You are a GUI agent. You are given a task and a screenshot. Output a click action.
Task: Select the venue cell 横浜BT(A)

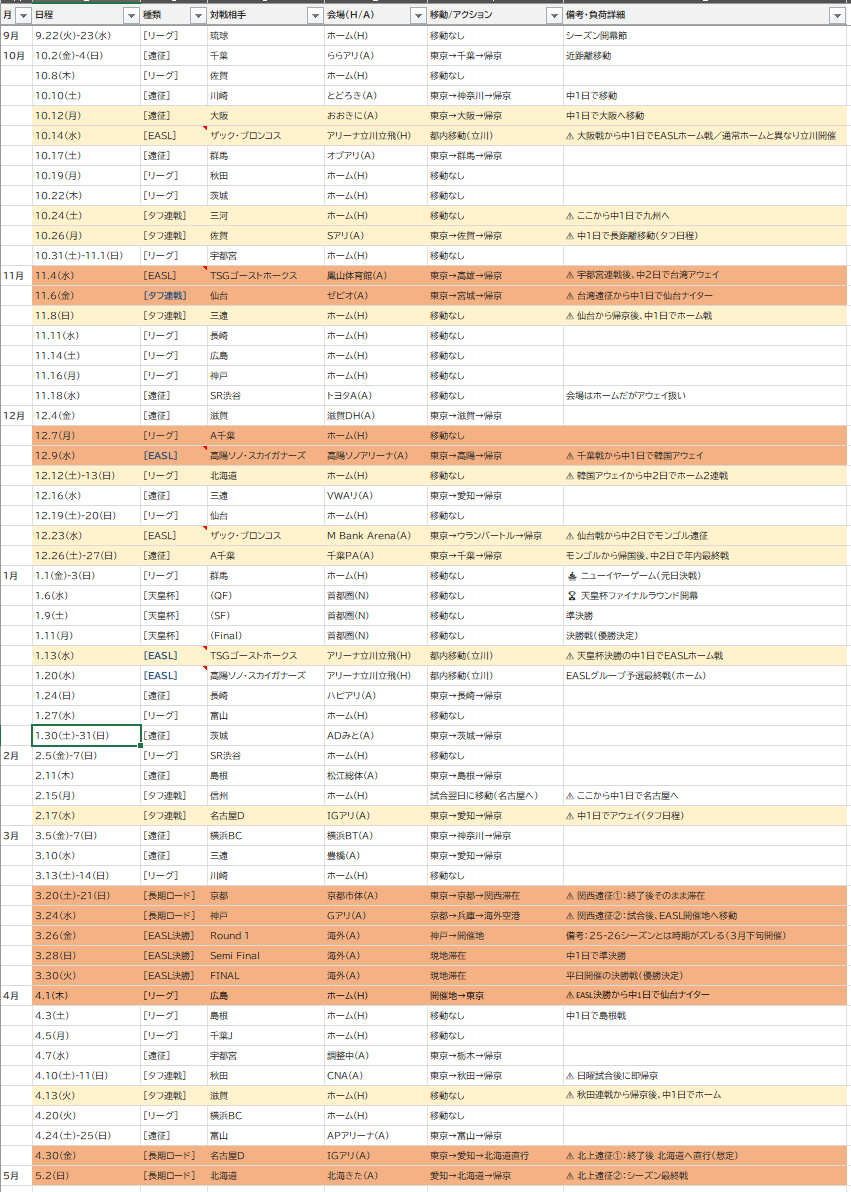tap(376, 835)
